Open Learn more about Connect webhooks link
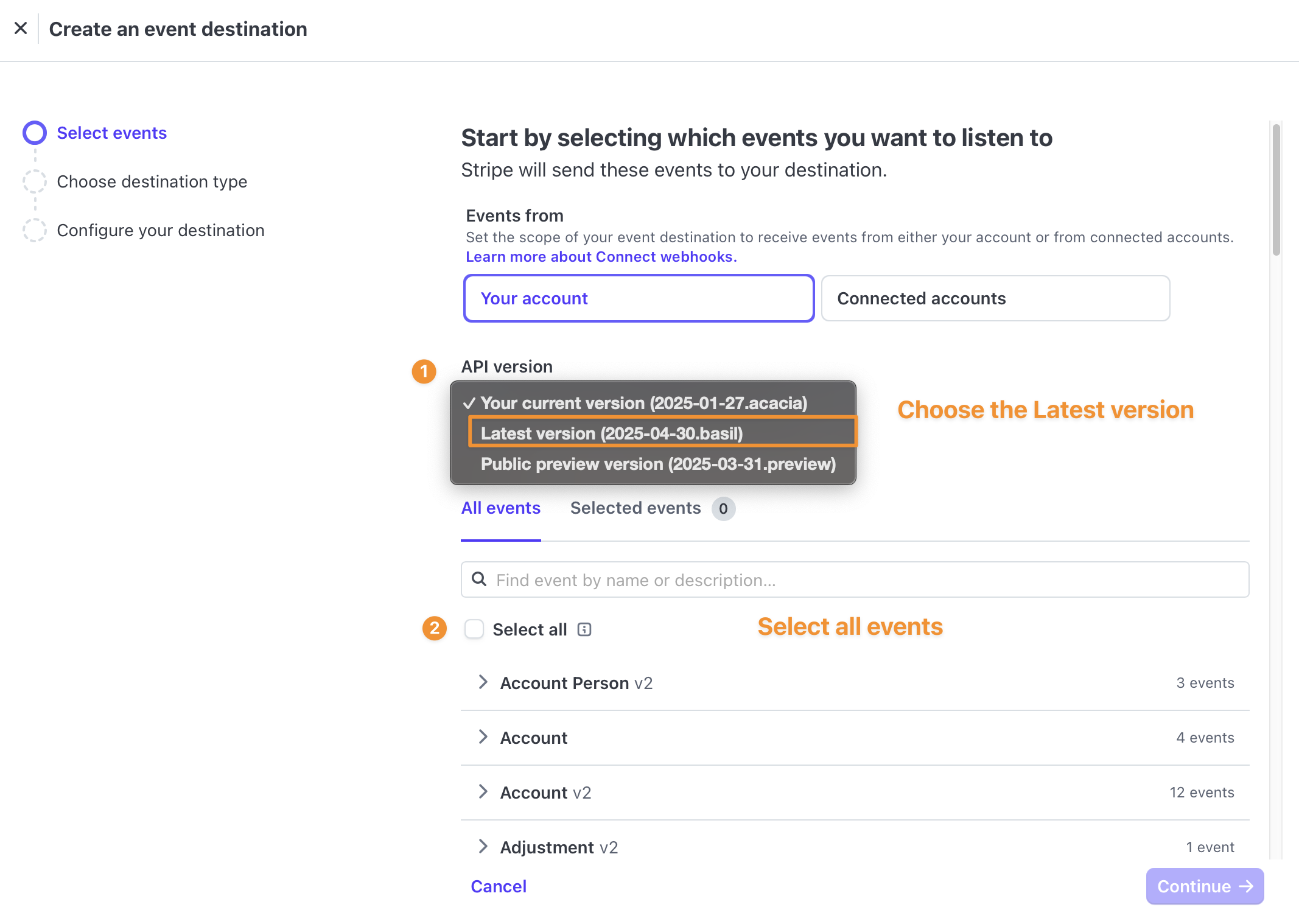The width and height of the screenshot is (1299, 924). click(601, 257)
